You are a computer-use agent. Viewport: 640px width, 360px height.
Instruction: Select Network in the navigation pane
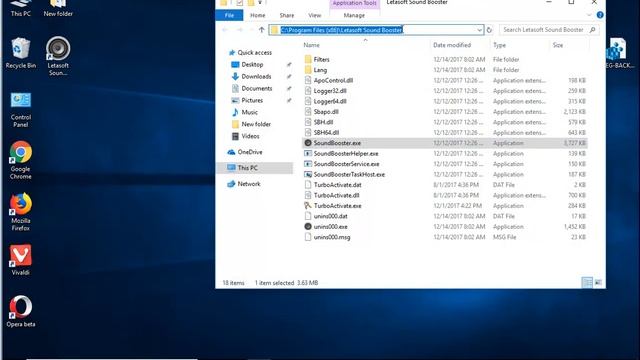[x=249, y=184]
